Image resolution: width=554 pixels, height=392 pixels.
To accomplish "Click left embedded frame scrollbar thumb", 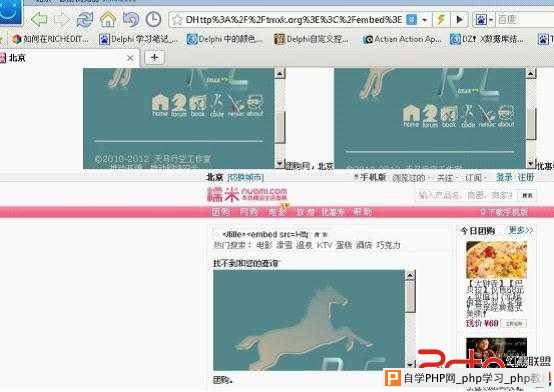I will point(280,128).
